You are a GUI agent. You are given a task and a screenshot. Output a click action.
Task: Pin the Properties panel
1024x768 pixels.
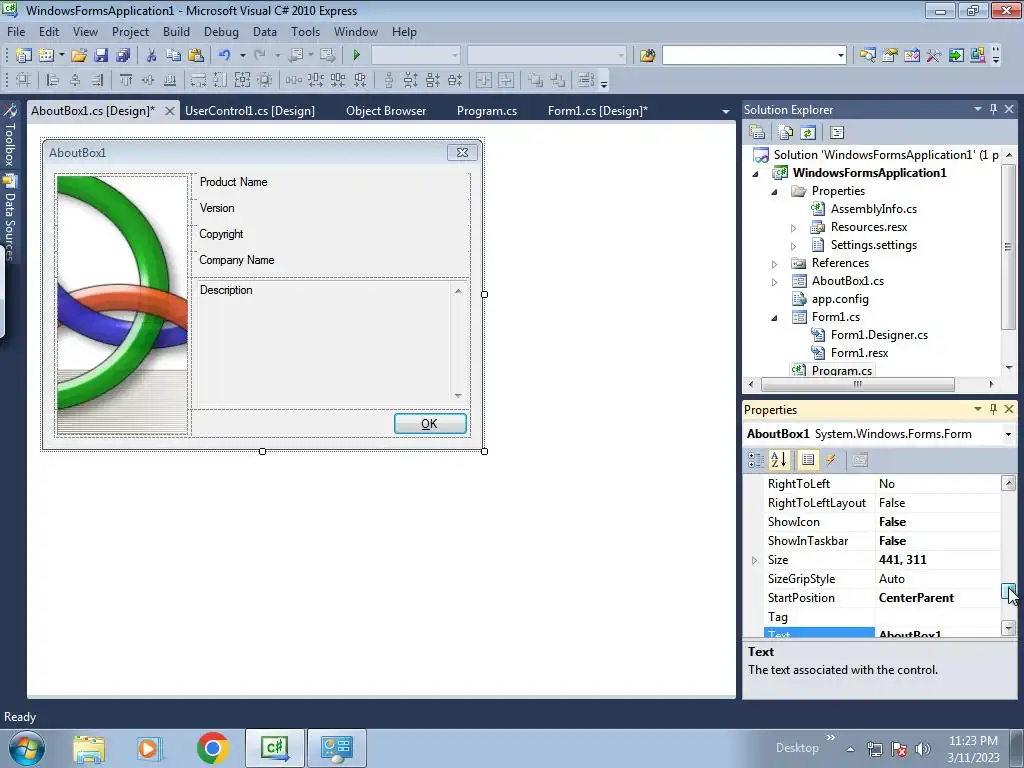click(x=993, y=409)
